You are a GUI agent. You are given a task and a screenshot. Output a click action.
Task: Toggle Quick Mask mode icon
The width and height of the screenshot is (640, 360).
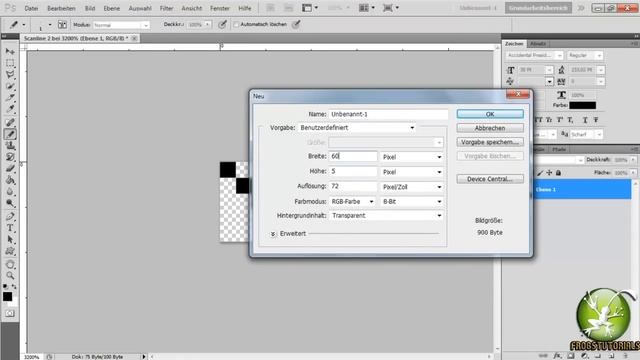[10, 313]
